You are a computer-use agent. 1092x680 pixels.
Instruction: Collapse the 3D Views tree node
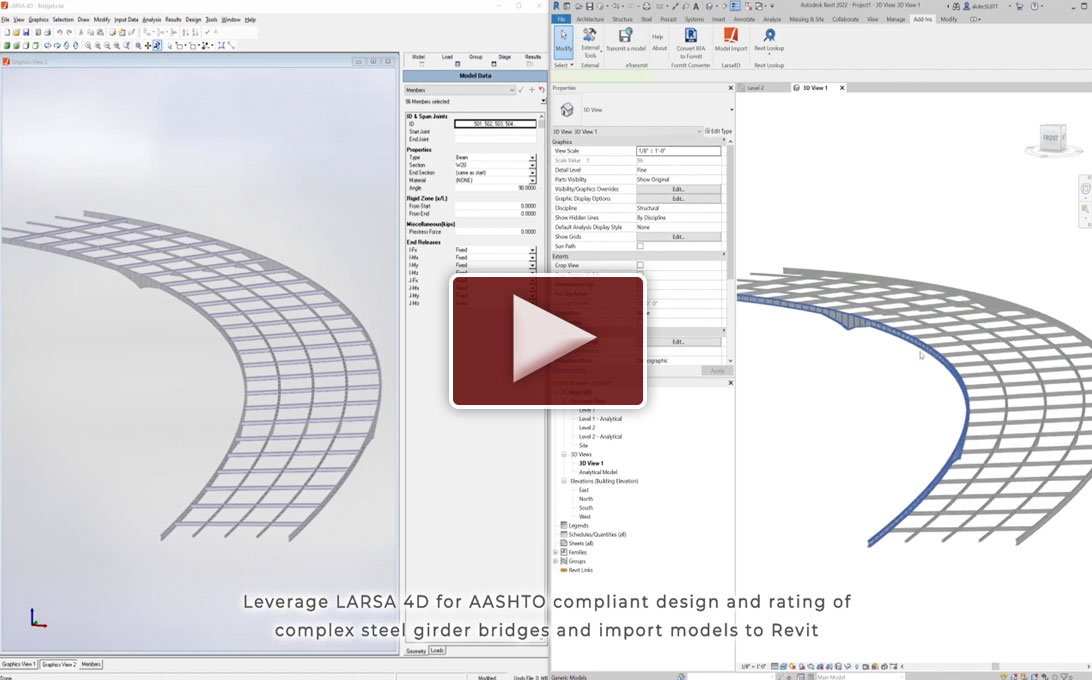[564, 454]
